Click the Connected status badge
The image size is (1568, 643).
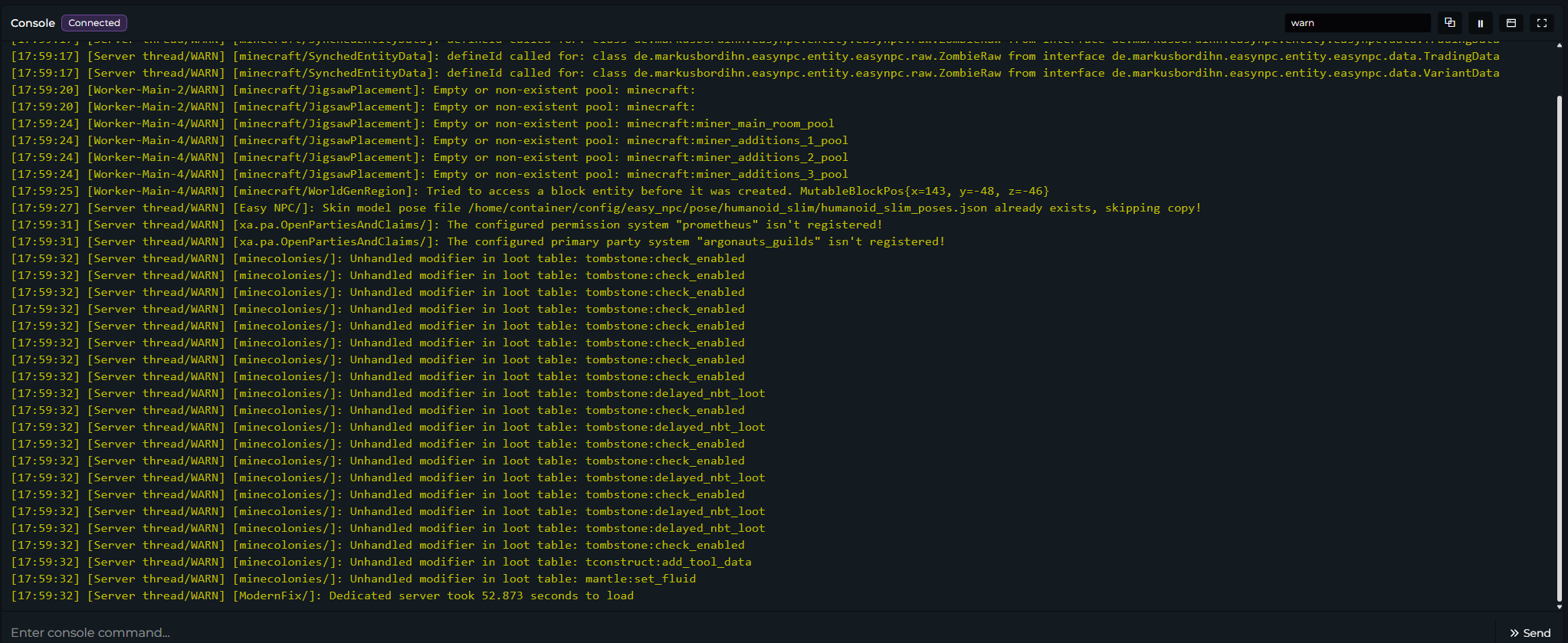tap(94, 23)
